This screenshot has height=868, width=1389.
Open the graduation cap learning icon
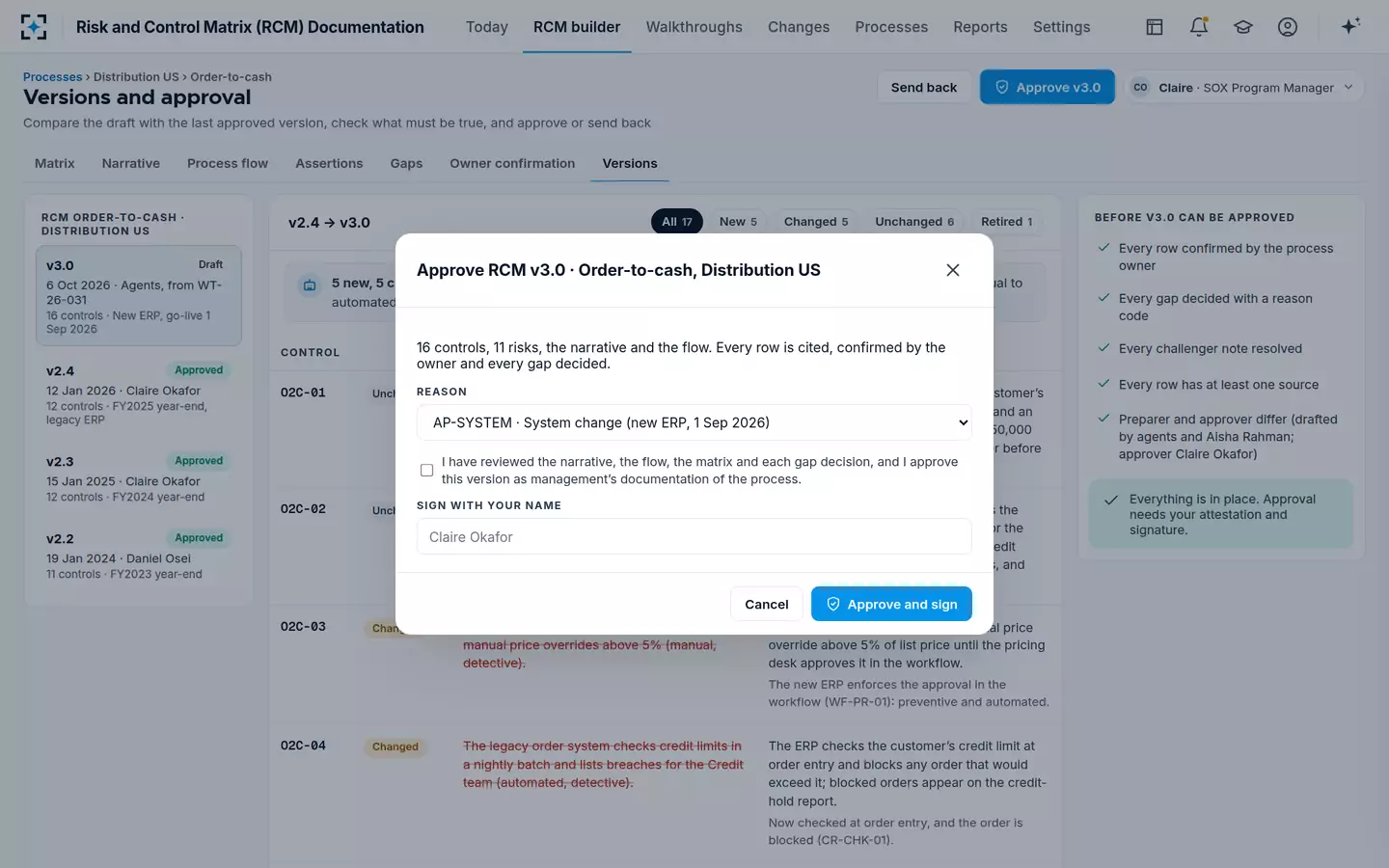click(1243, 27)
